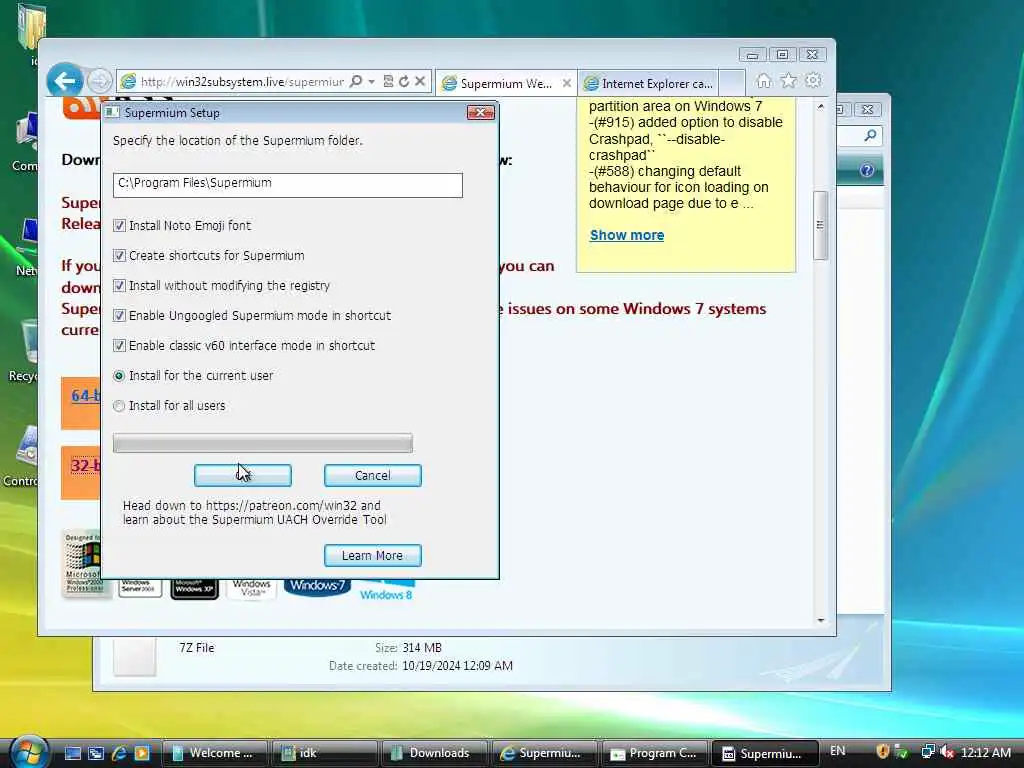Viewport: 1024px width, 768px height.
Task: Launch Internet Explorer from Quick Launch
Action: click(x=119, y=754)
